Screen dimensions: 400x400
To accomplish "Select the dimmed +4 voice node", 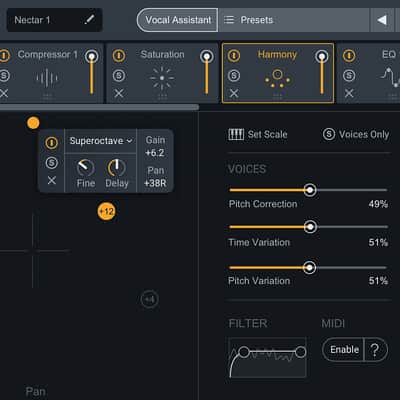I will click(x=150, y=299).
